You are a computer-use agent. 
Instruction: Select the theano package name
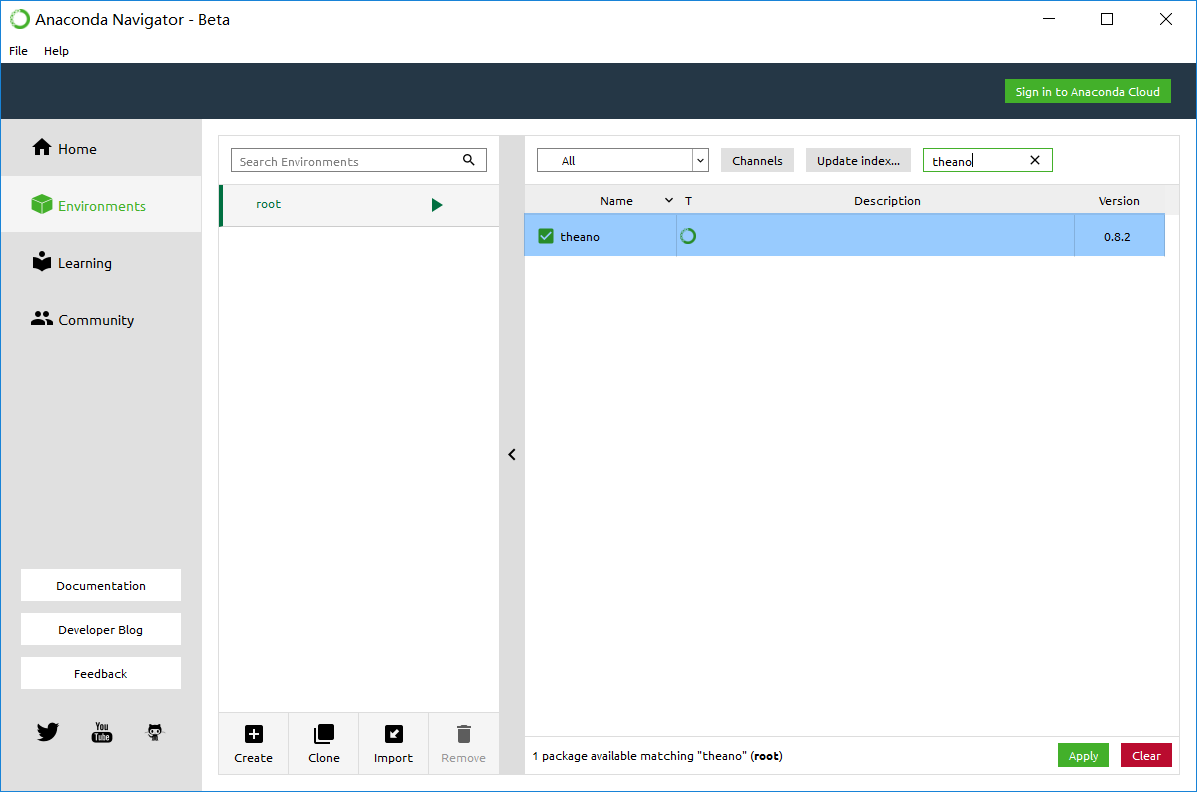(x=580, y=237)
